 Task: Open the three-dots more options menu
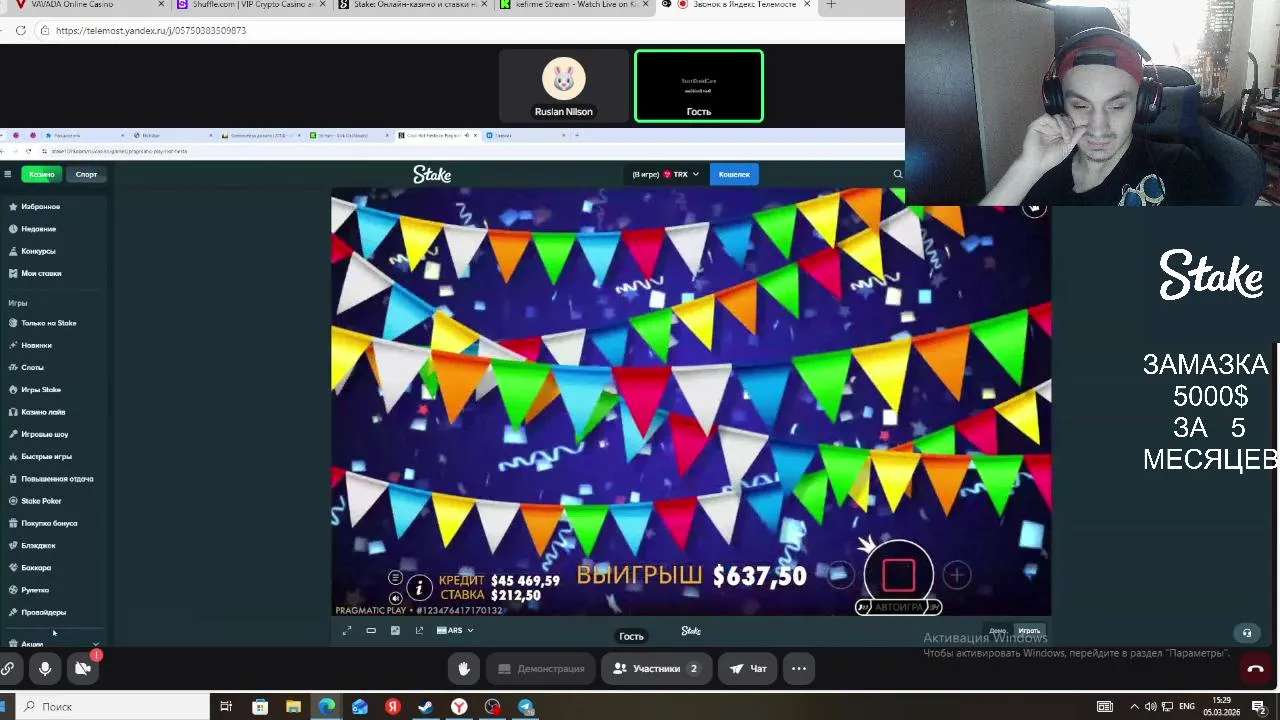(x=799, y=669)
